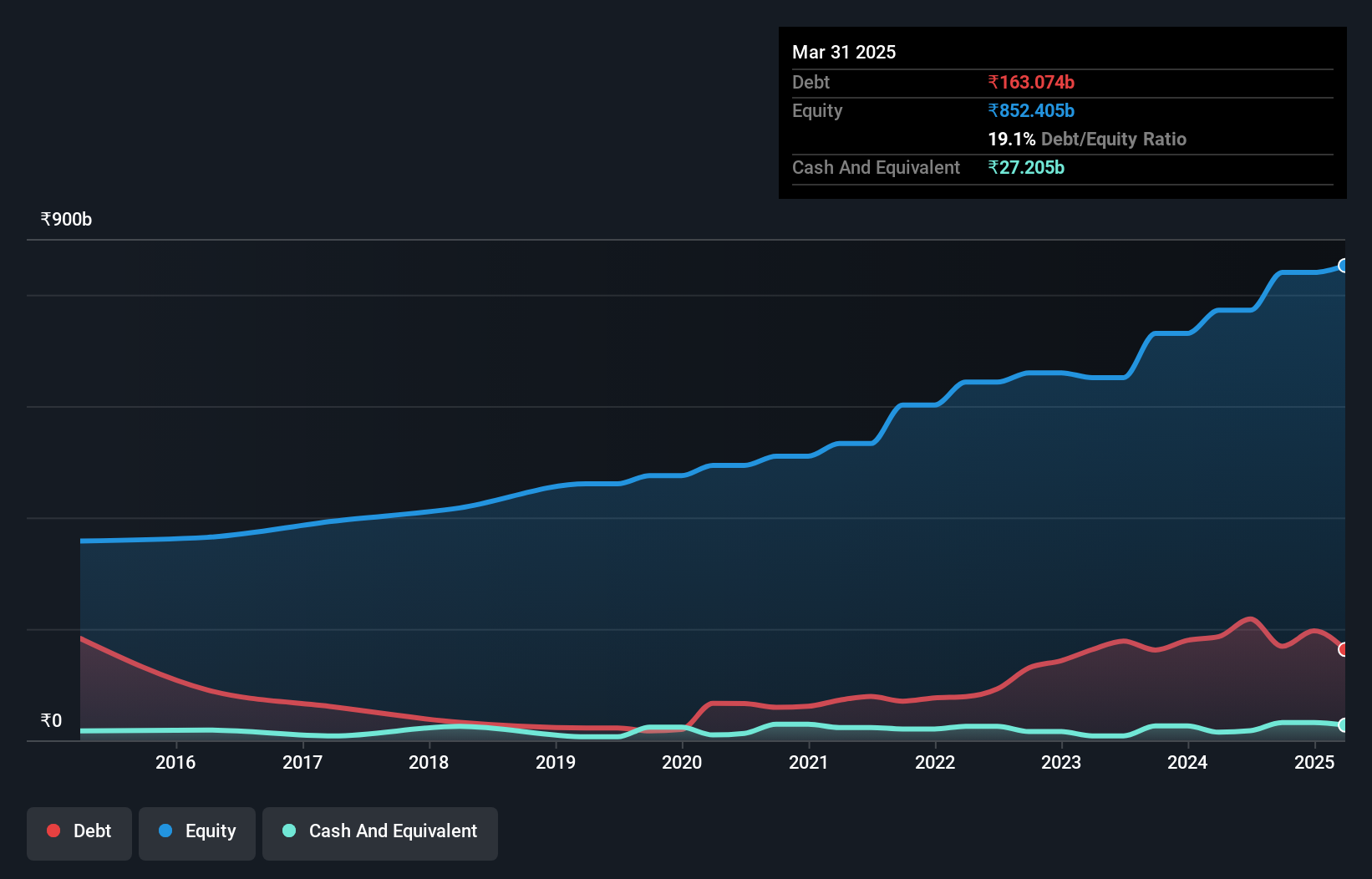Click the ₹852.405b equity value in tooltip
The image size is (1372, 879).
coord(1031,110)
